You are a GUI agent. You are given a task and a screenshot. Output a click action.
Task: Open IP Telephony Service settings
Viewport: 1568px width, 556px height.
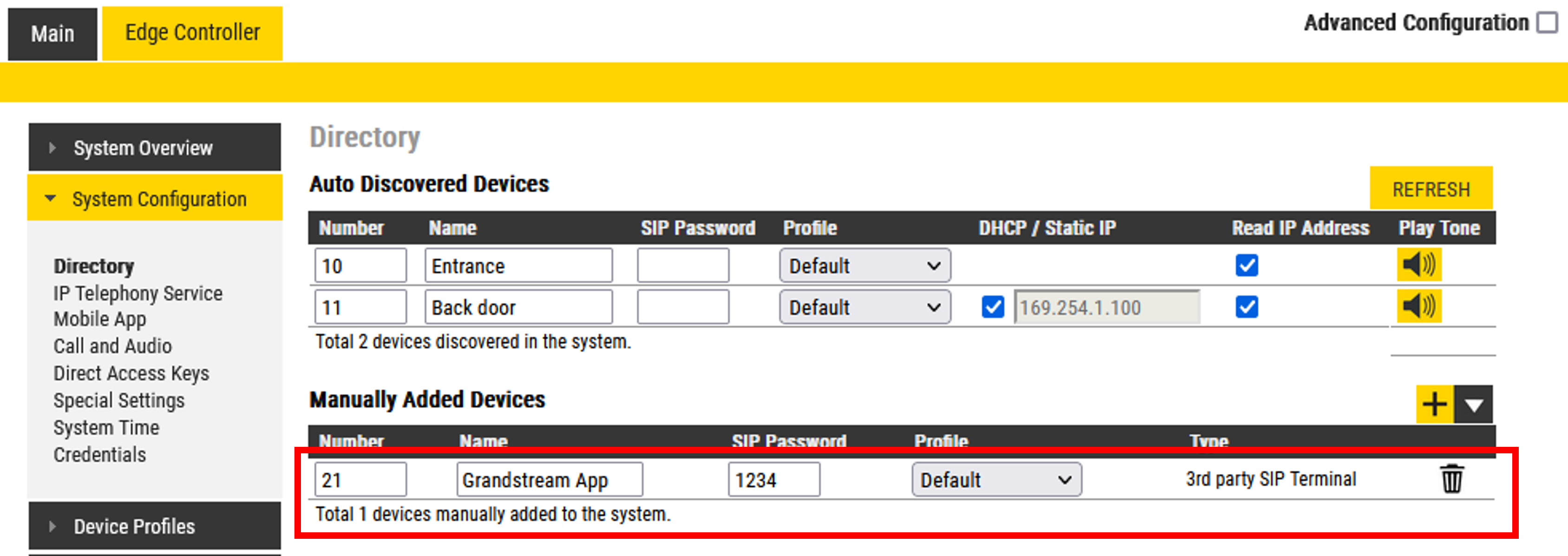pos(137,294)
